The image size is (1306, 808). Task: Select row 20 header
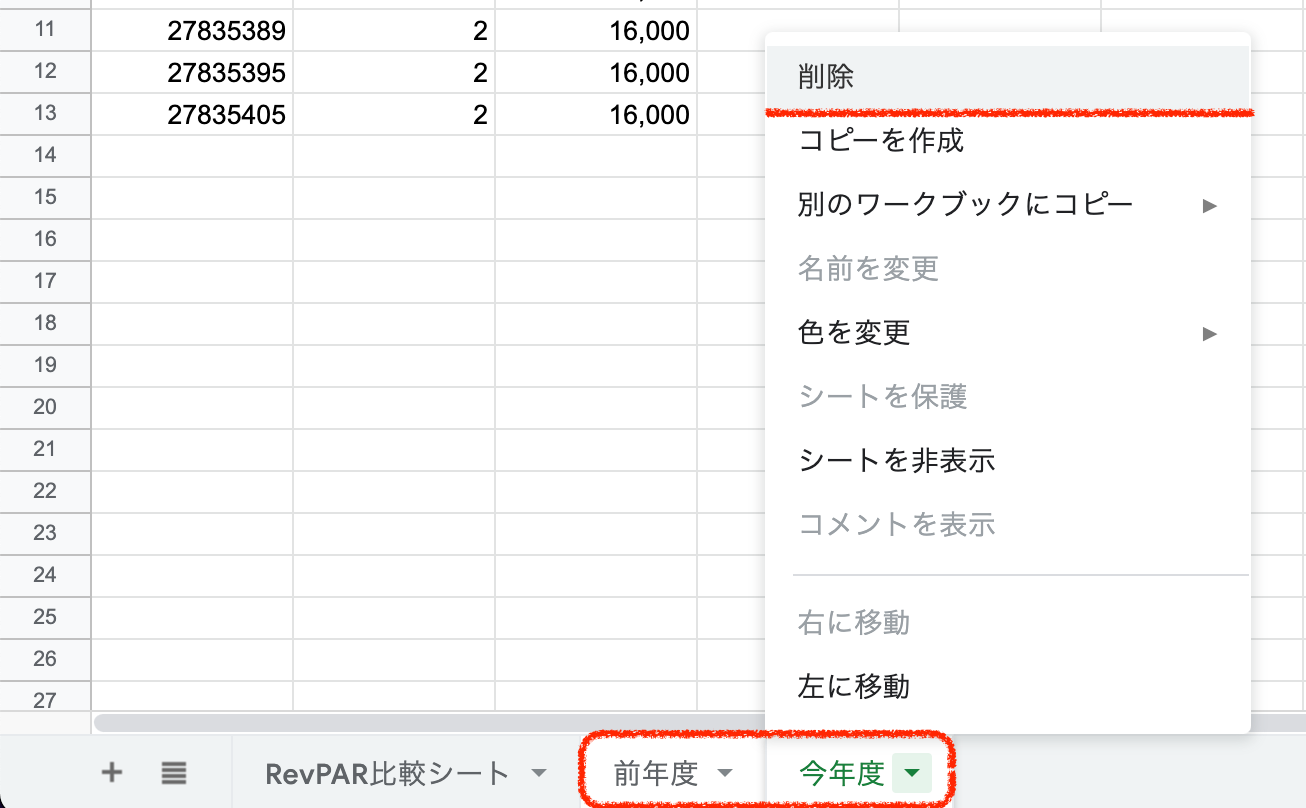(x=45, y=407)
